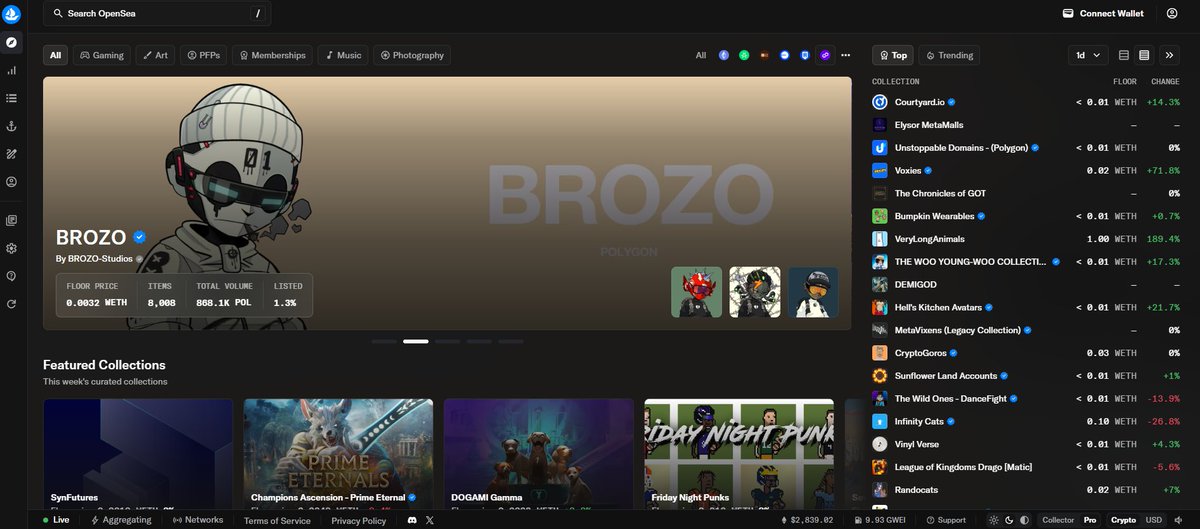This screenshot has height=529, width=1200.
Task: Select the Gaming category tab
Action: point(101,55)
